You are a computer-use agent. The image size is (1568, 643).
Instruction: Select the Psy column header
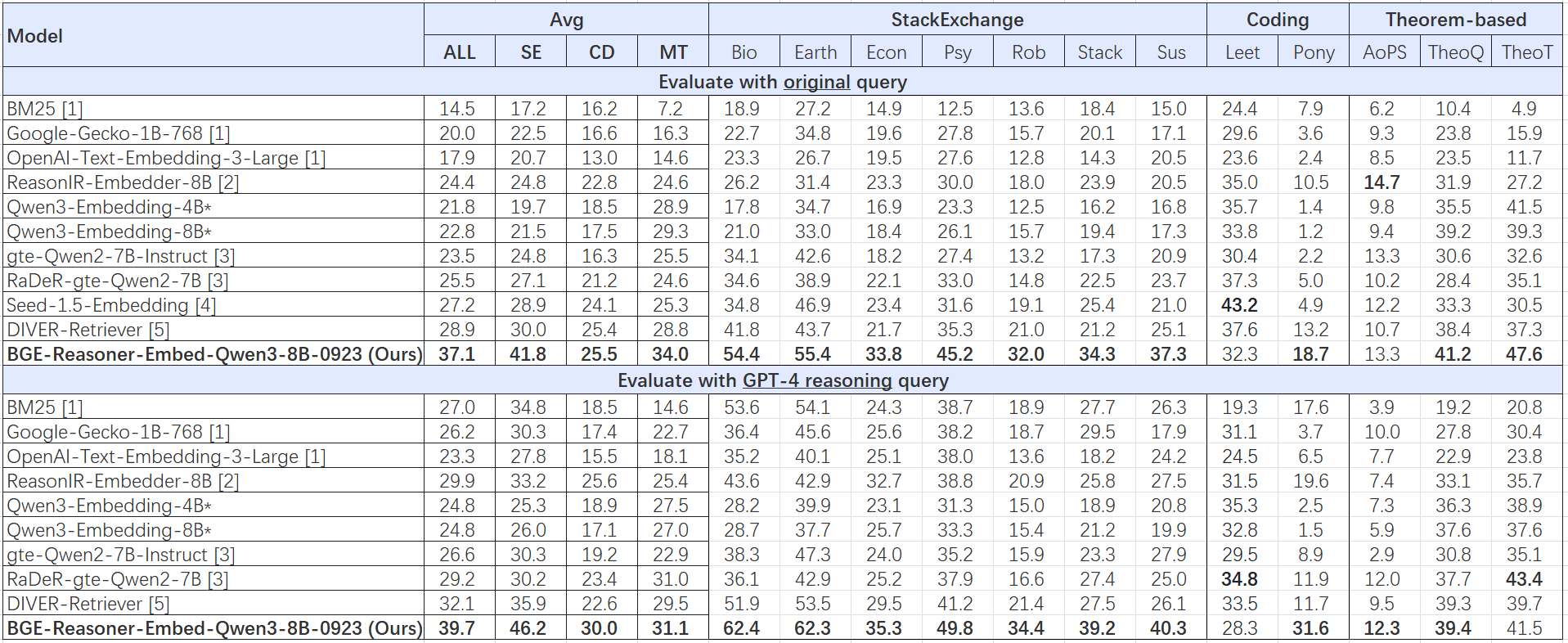[957, 52]
